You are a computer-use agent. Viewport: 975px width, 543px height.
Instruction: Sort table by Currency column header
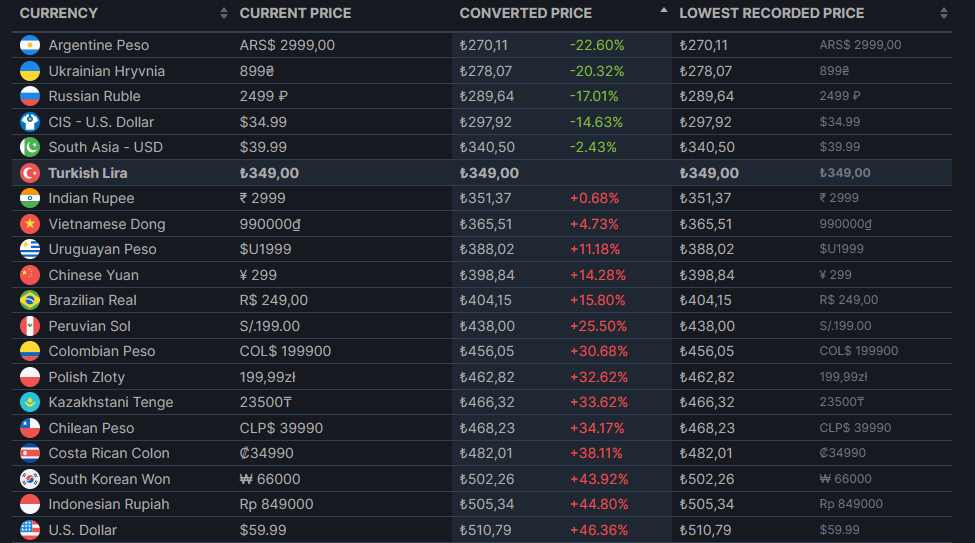[59, 13]
